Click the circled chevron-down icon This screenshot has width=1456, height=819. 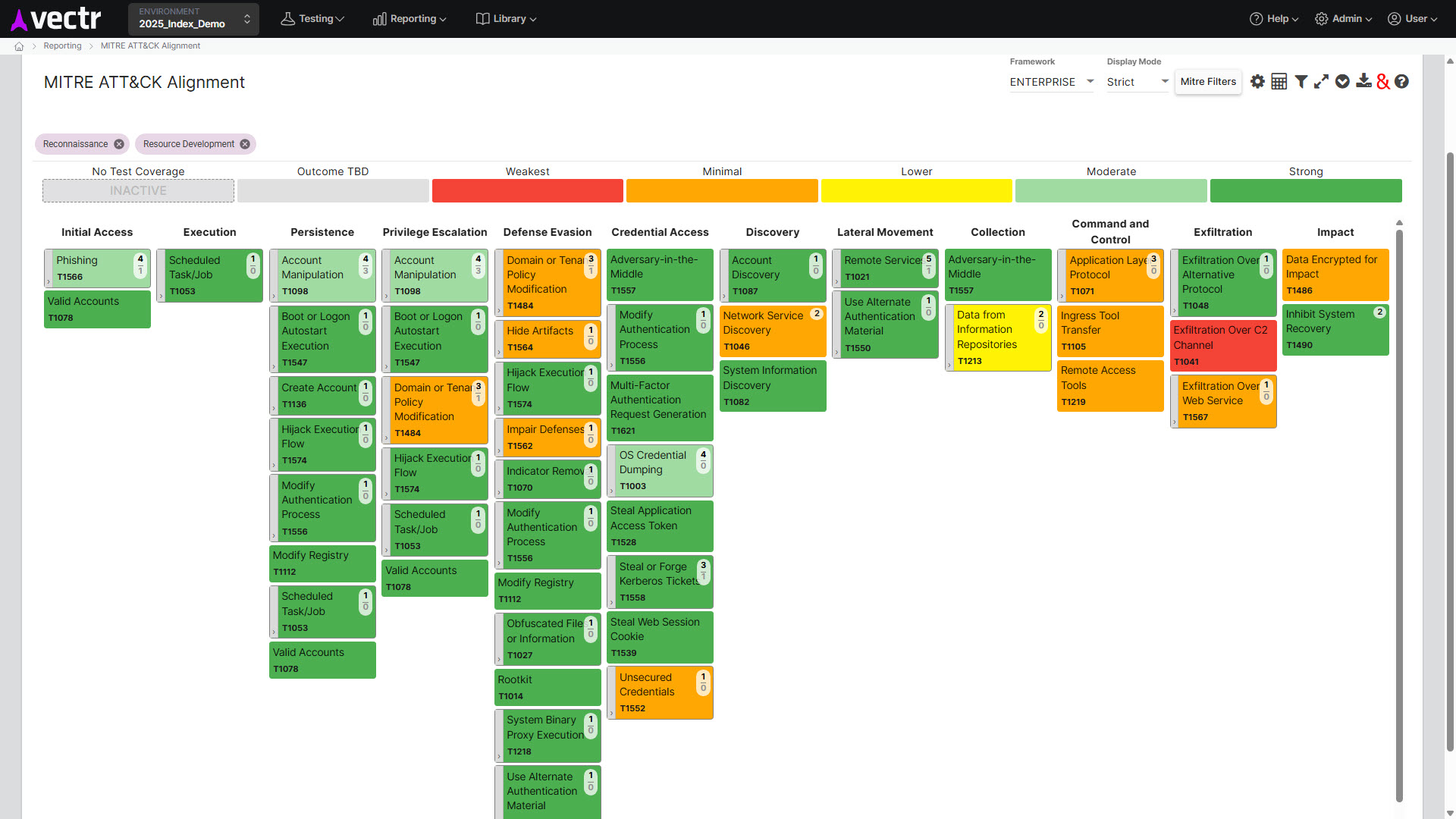point(1342,82)
